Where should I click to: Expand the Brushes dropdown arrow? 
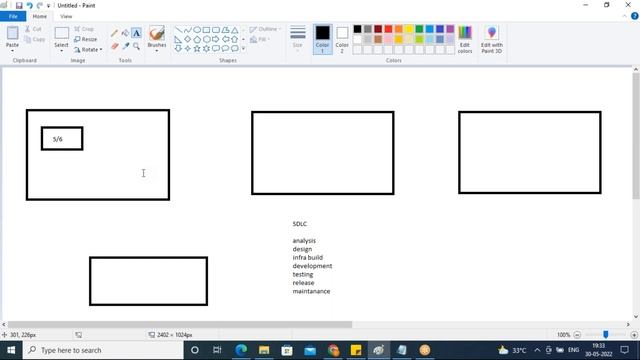[157, 51]
